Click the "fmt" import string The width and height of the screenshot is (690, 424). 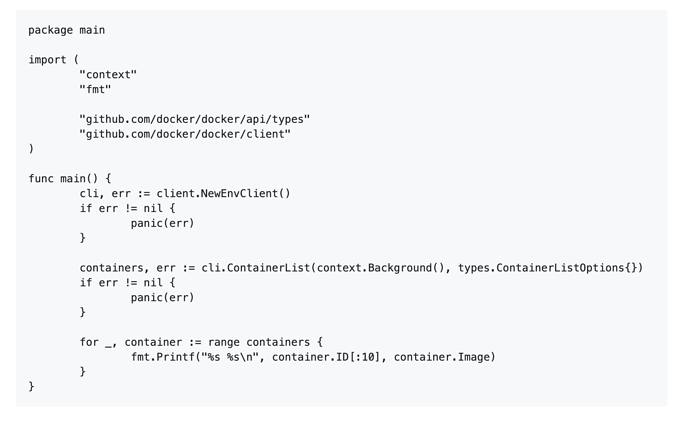click(95, 89)
